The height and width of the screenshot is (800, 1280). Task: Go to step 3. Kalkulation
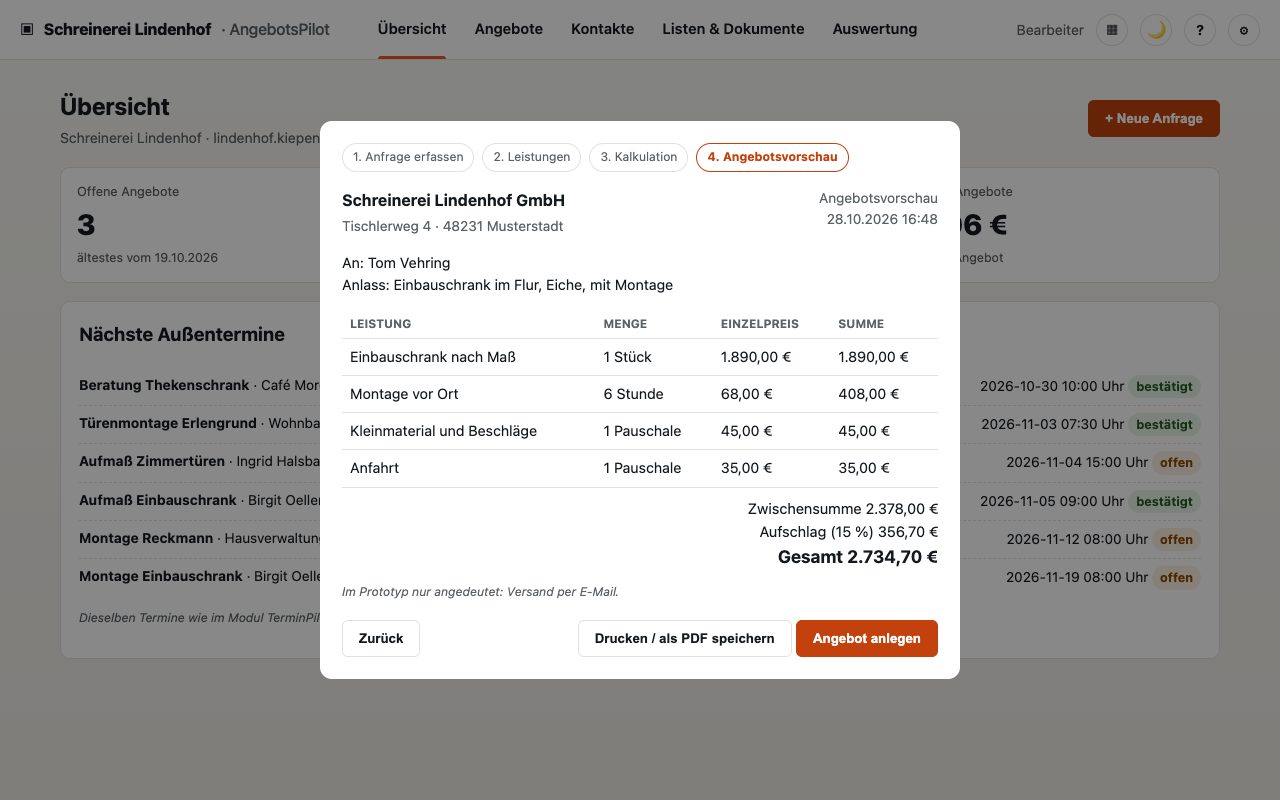[639, 157]
